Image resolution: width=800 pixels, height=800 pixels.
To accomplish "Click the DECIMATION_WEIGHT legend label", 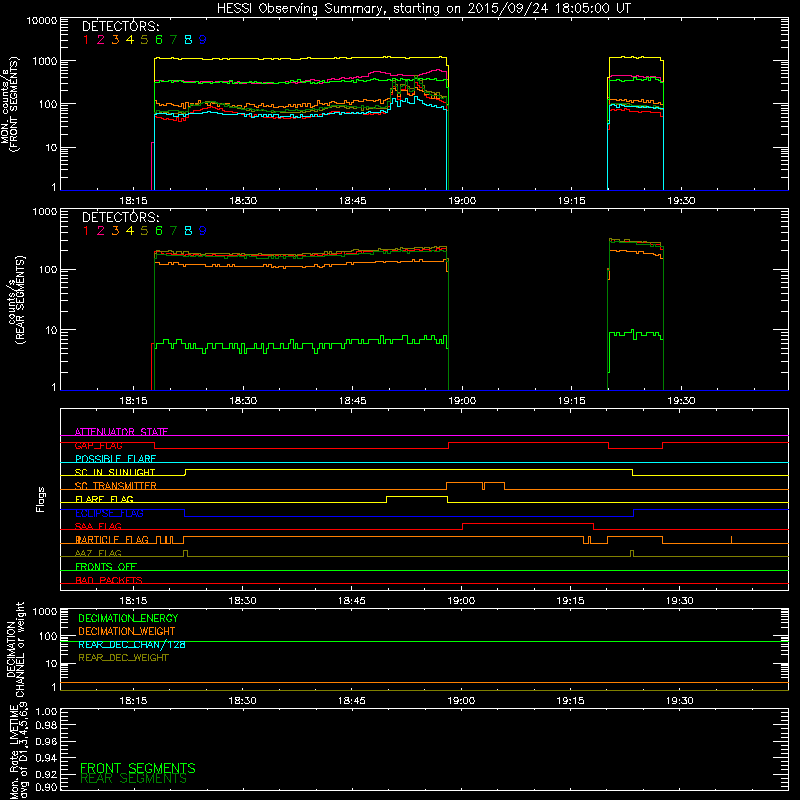I will click(127, 632).
